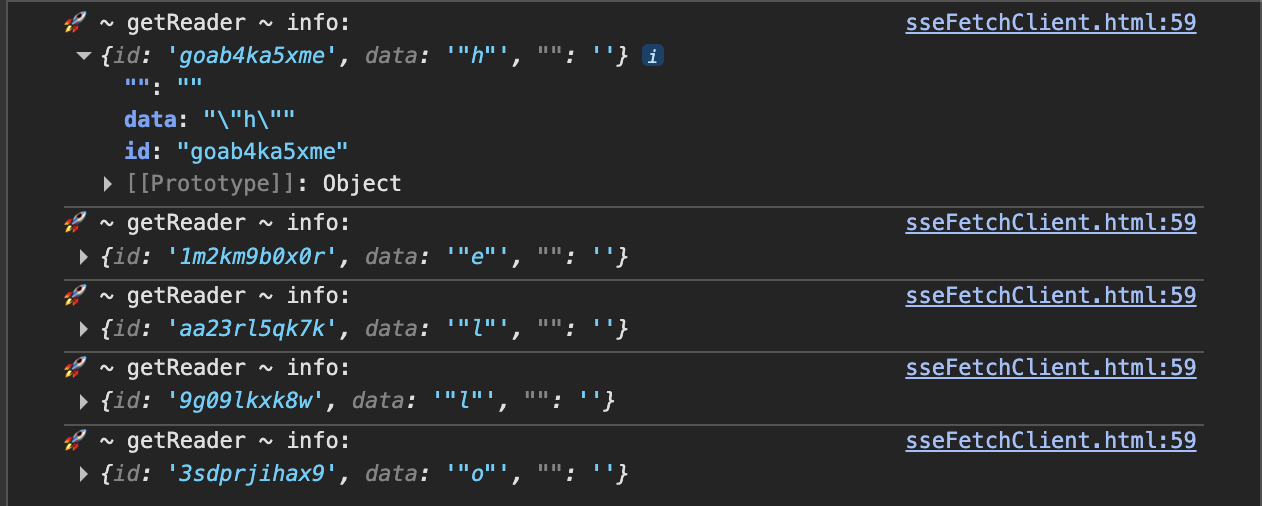Open source link for the 'aa23rl5qk7k' log
Screen dimensions: 1262x506
pyautogui.click(x=1050, y=295)
